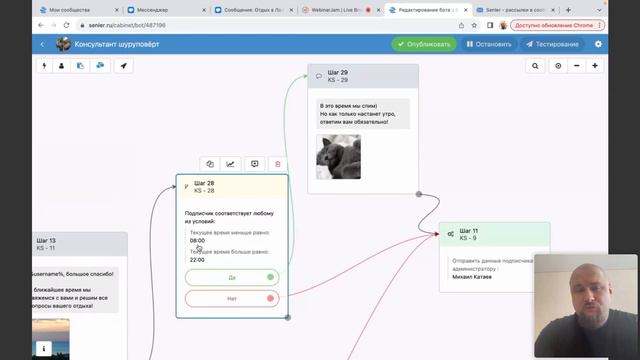Screen dimensions: 640x360
Task: Click the bot avatar in header
Action: click(63, 44)
